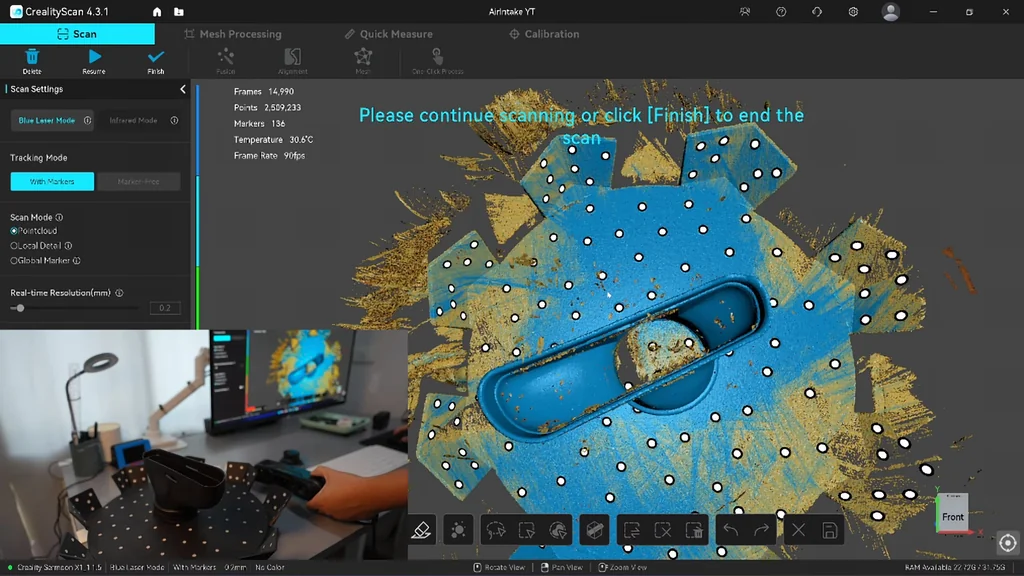
Task: Clear the current selection
Action: (x=663, y=530)
